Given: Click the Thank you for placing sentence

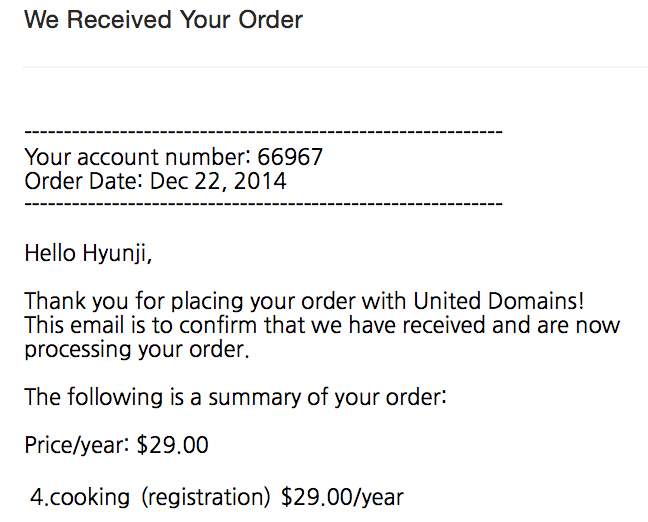Looking at the screenshot, I should 305,300.
